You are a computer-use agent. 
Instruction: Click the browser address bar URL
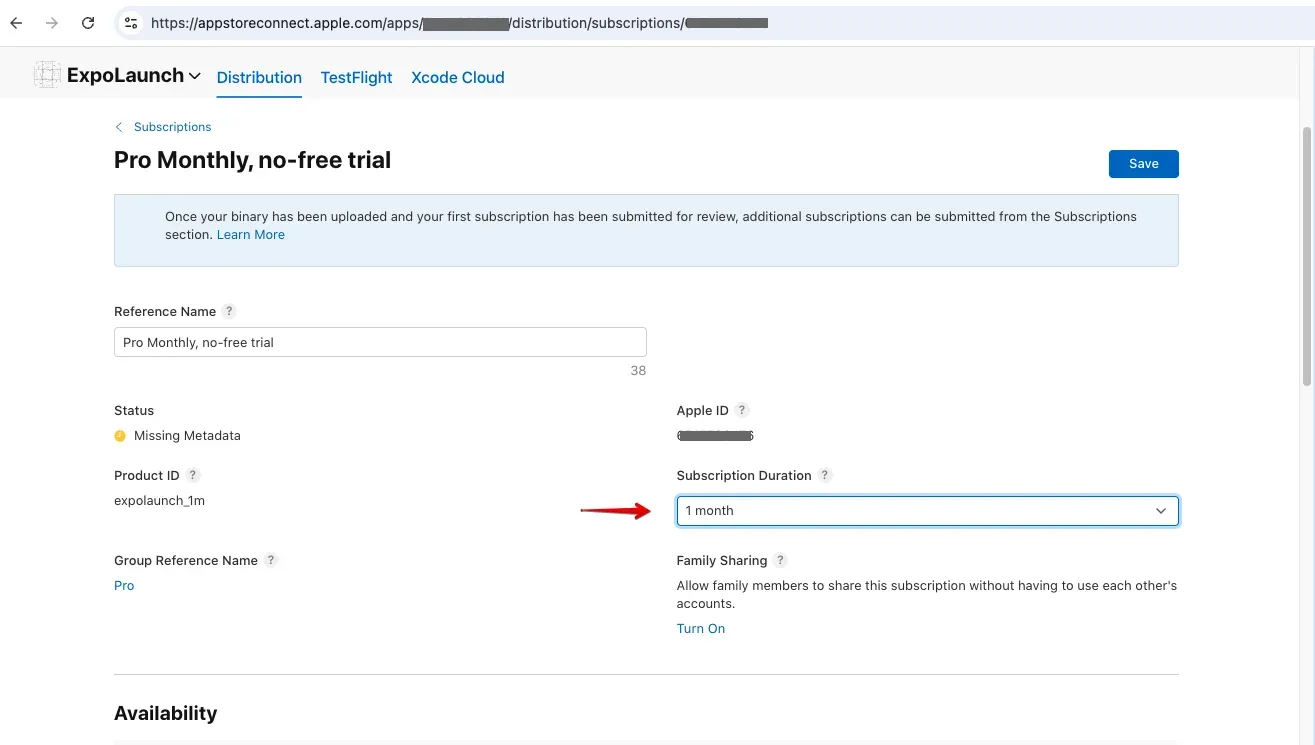[x=460, y=23]
